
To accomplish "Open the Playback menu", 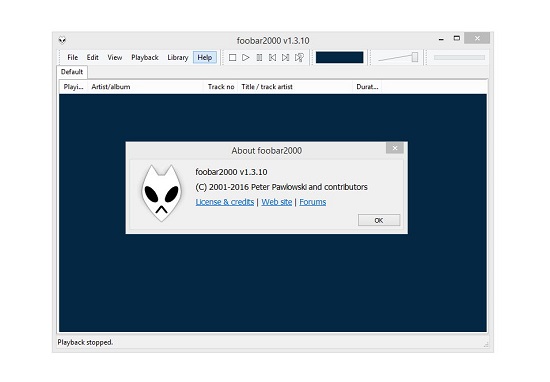I will pyautogui.click(x=145, y=58).
